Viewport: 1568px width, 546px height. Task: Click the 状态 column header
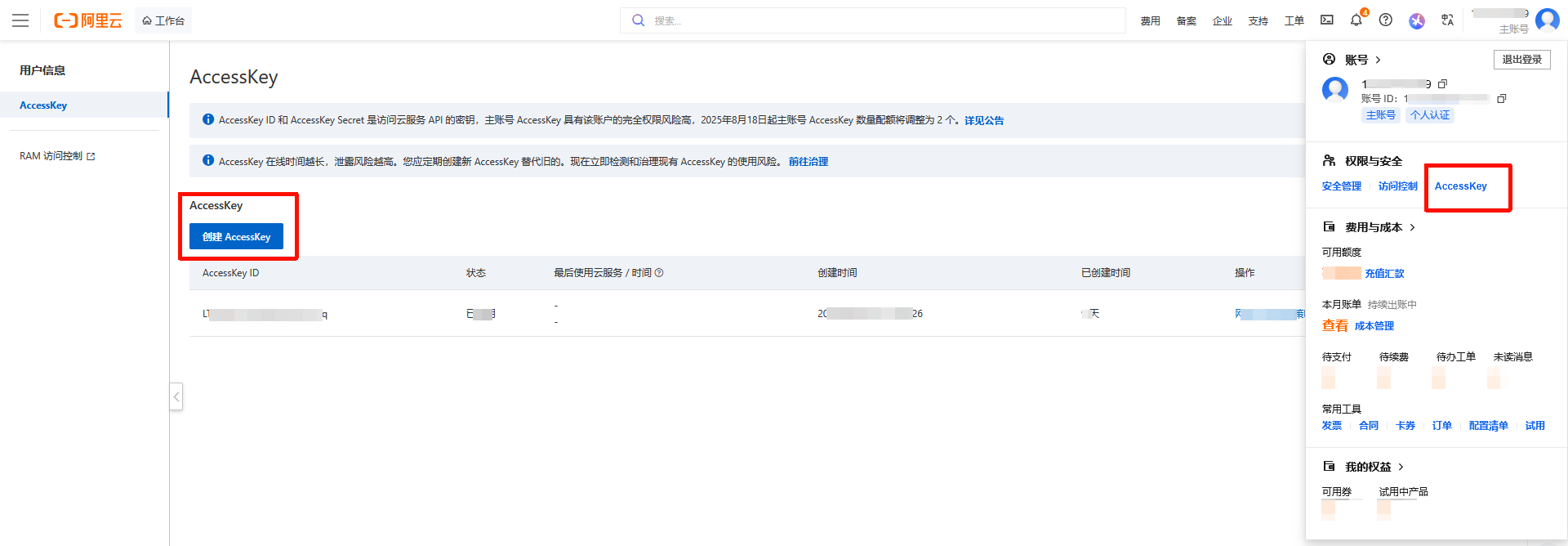point(476,273)
